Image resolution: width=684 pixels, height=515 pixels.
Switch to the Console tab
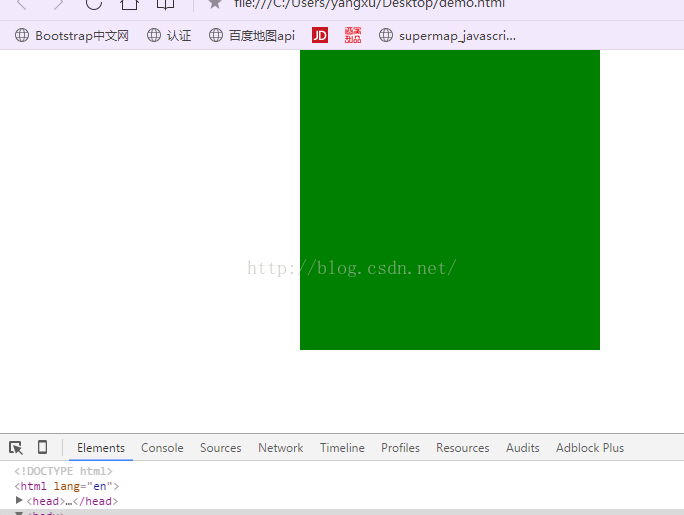(162, 448)
